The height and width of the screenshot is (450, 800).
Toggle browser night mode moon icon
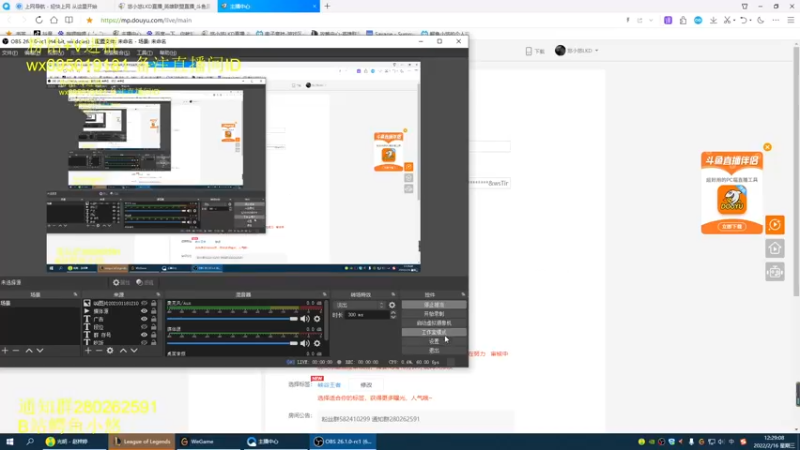pyautogui.click(x=761, y=20)
